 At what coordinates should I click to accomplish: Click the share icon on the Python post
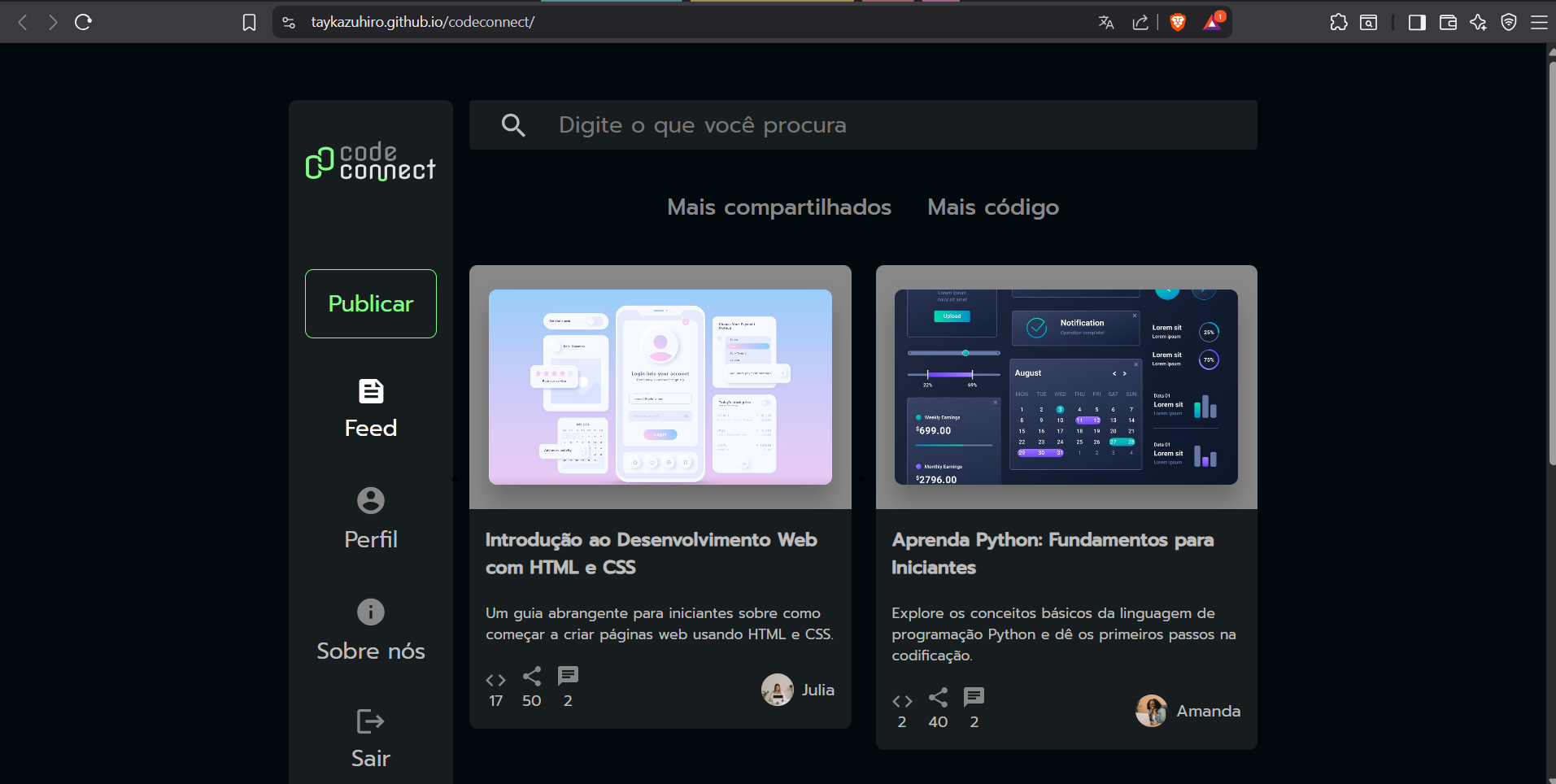click(938, 697)
